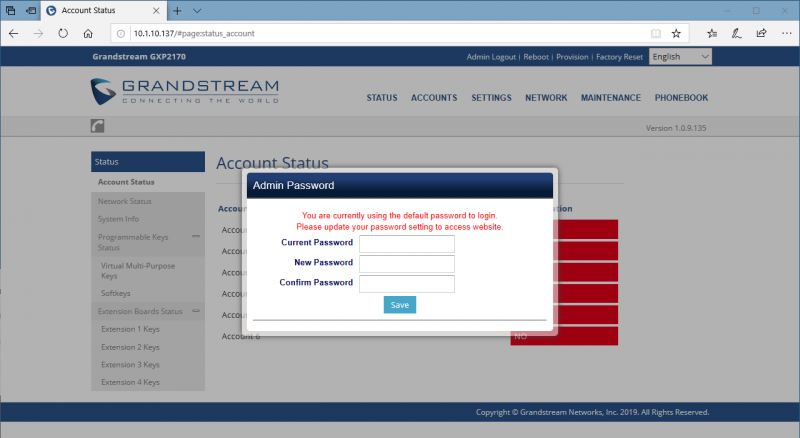
Task: Click the phone handset icon below the logo
Action: tap(97, 126)
